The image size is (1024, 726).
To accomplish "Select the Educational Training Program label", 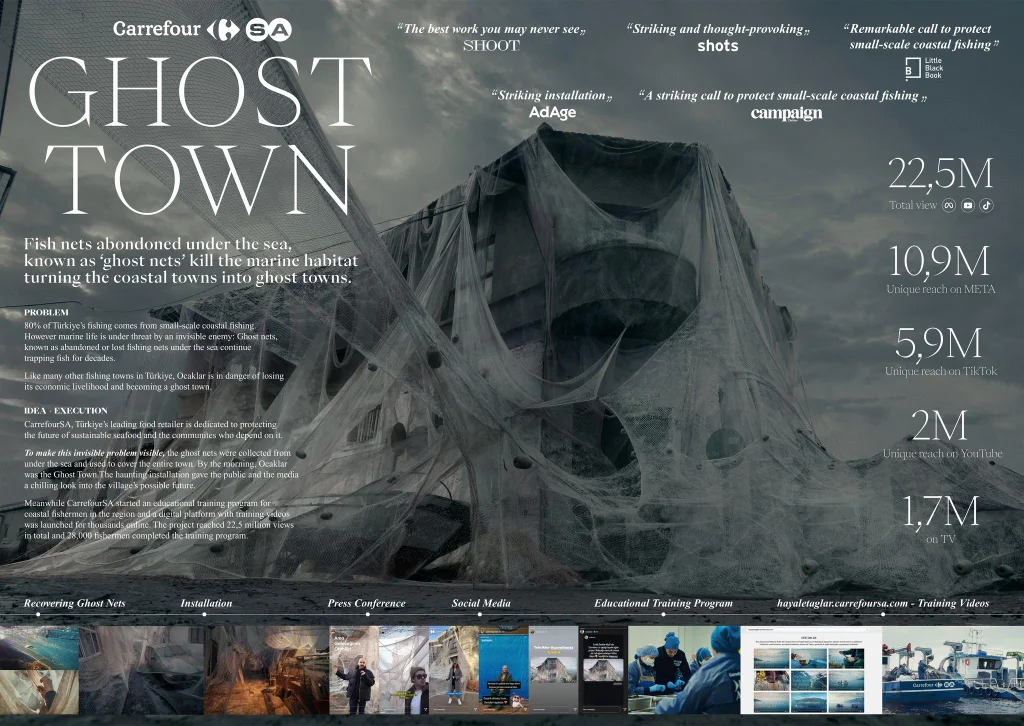I will tap(663, 603).
